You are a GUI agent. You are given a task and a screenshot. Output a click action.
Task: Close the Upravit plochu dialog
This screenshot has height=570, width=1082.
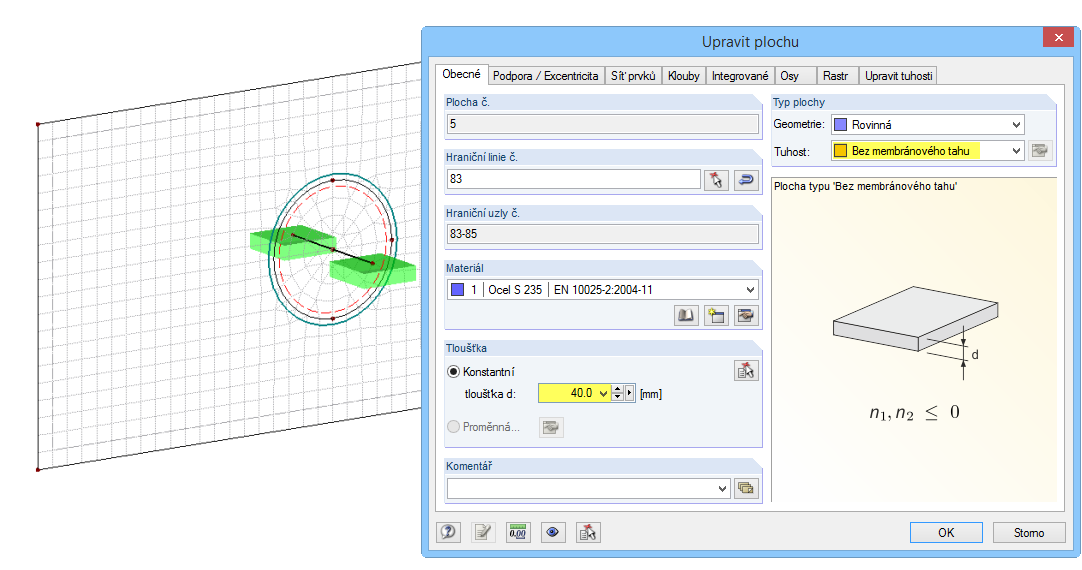tap(1059, 37)
